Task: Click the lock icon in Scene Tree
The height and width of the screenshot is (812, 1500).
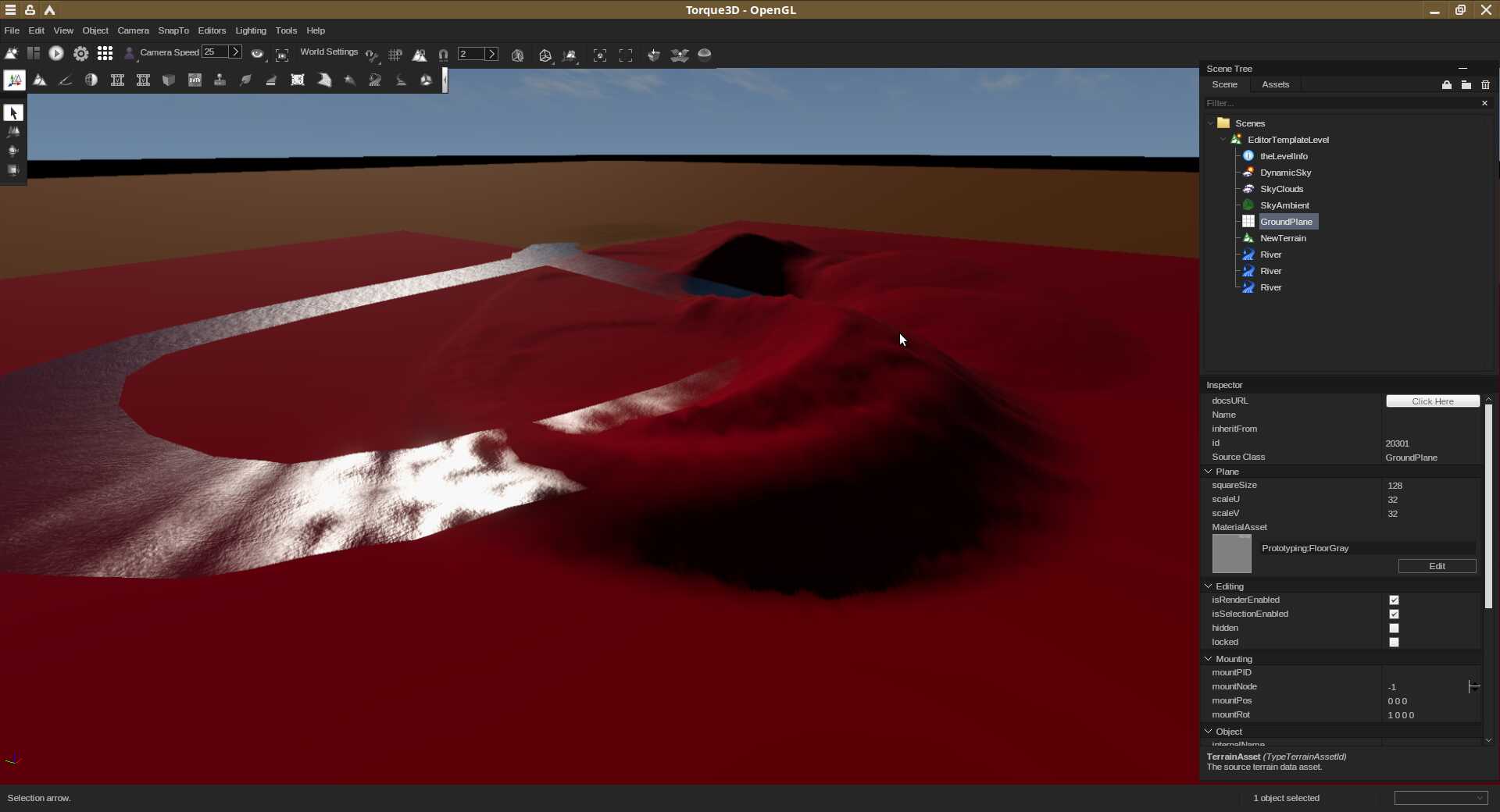Action: (1447, 84)
